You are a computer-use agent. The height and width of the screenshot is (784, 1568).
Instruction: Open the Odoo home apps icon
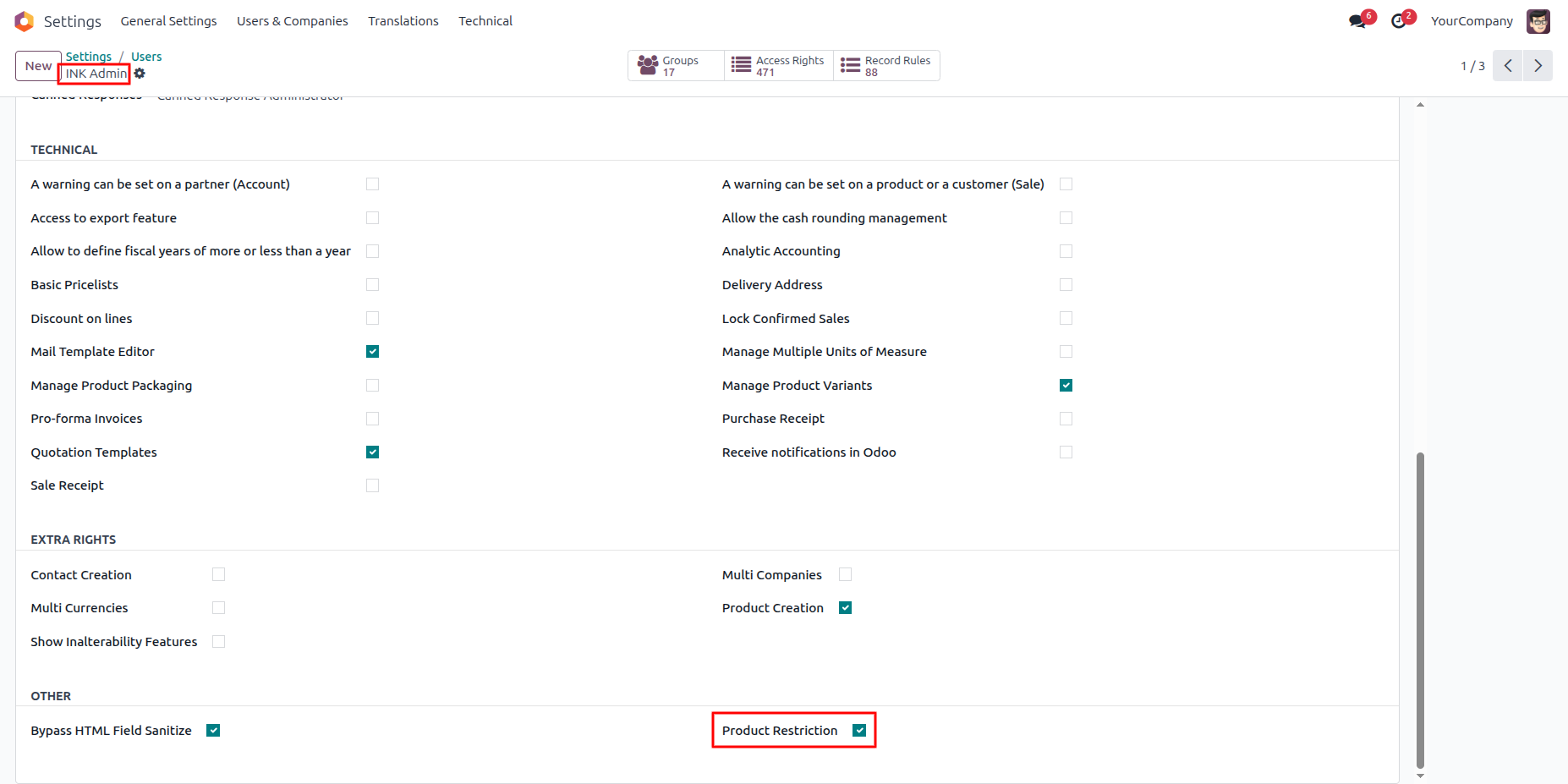pos(24,21)
